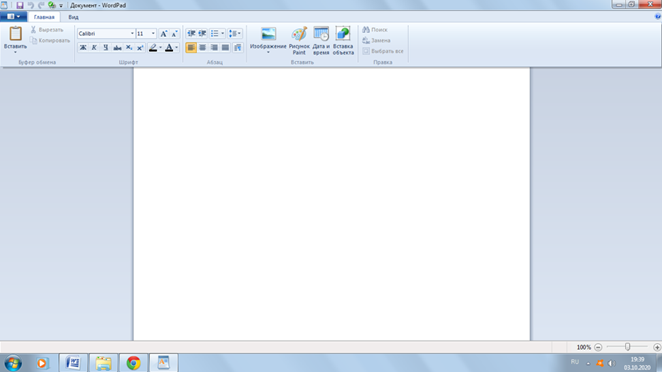Click the Вставить clipboard paste icon

point(16,34)
